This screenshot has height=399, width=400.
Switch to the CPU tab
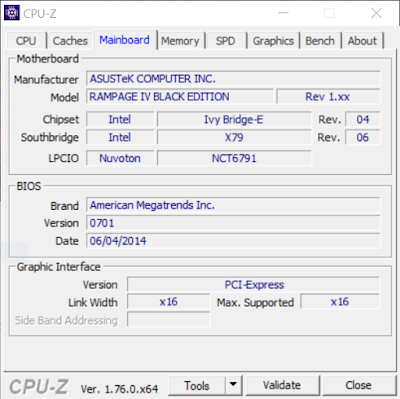pyautogui.click(x=26, y=41)
